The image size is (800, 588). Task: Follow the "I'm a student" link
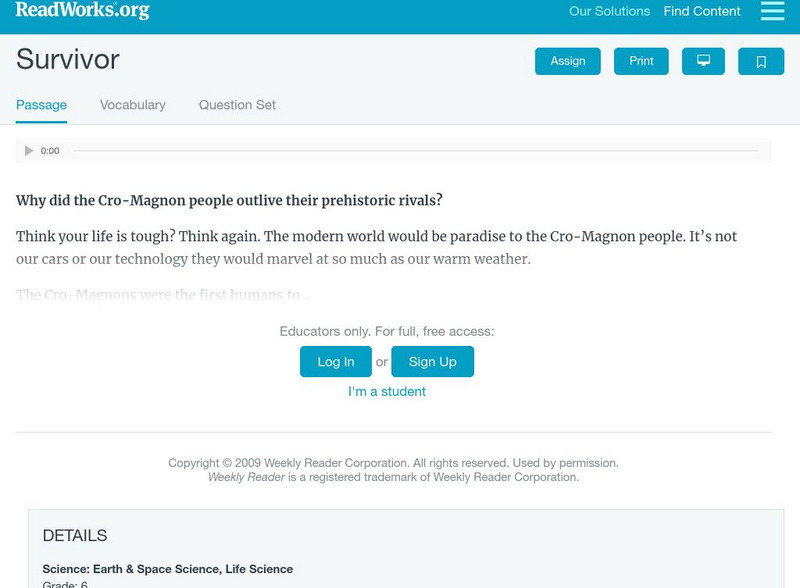click(x=387, y=392)
